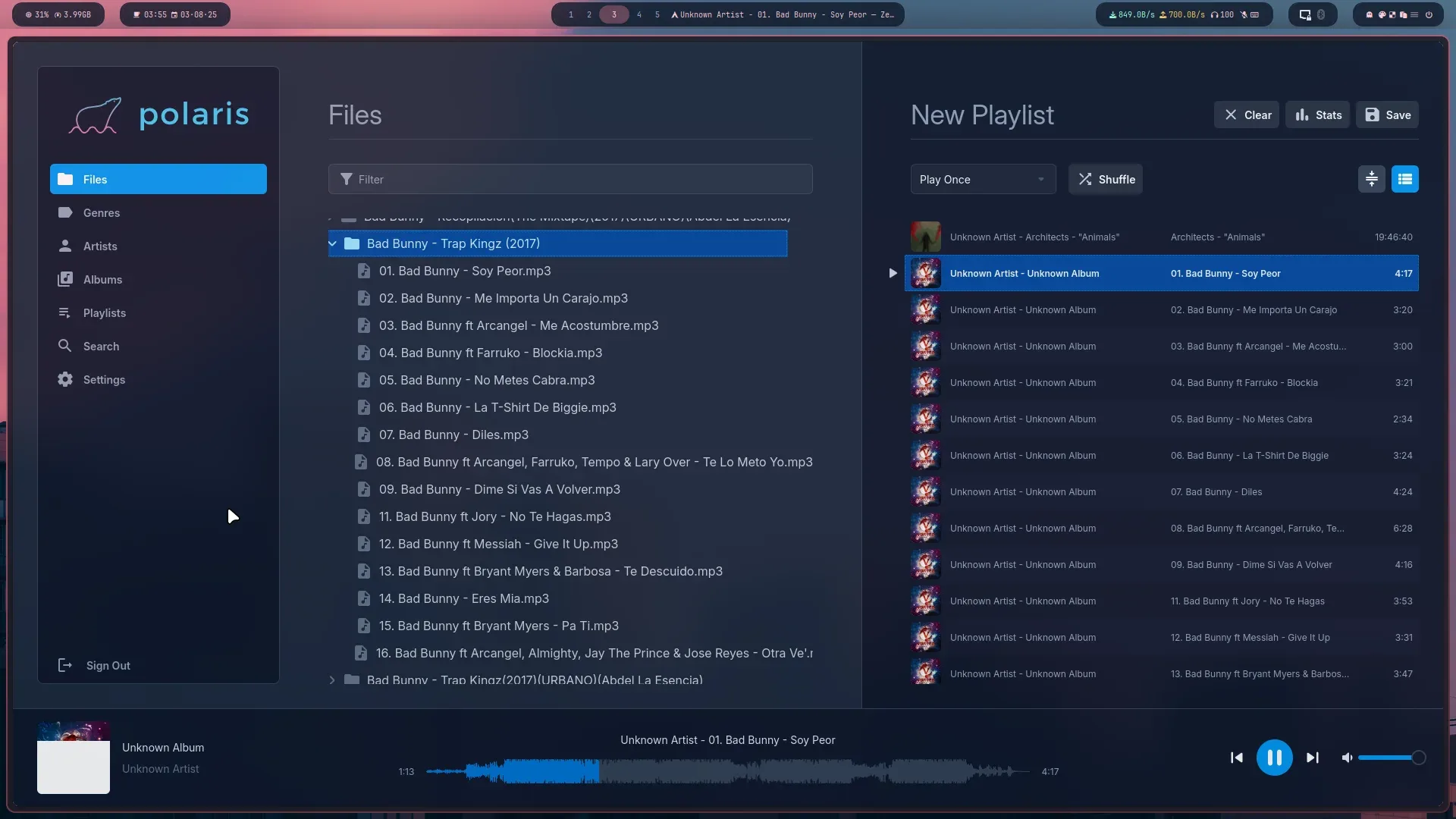Go back to previous track
Screen dimensions: 1456x819
click(1236, 758)
